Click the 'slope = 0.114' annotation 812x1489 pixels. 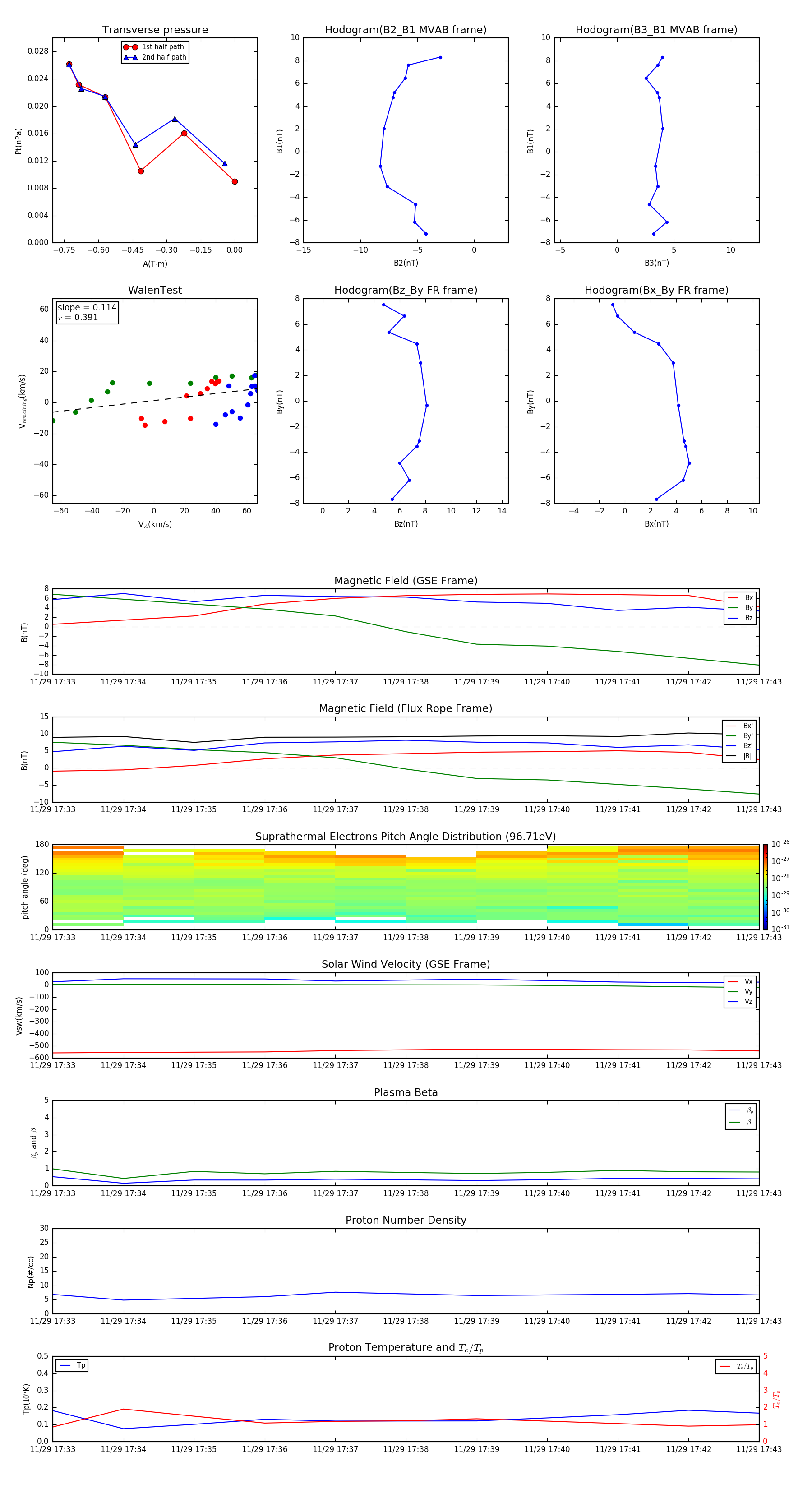pos(87,308)
